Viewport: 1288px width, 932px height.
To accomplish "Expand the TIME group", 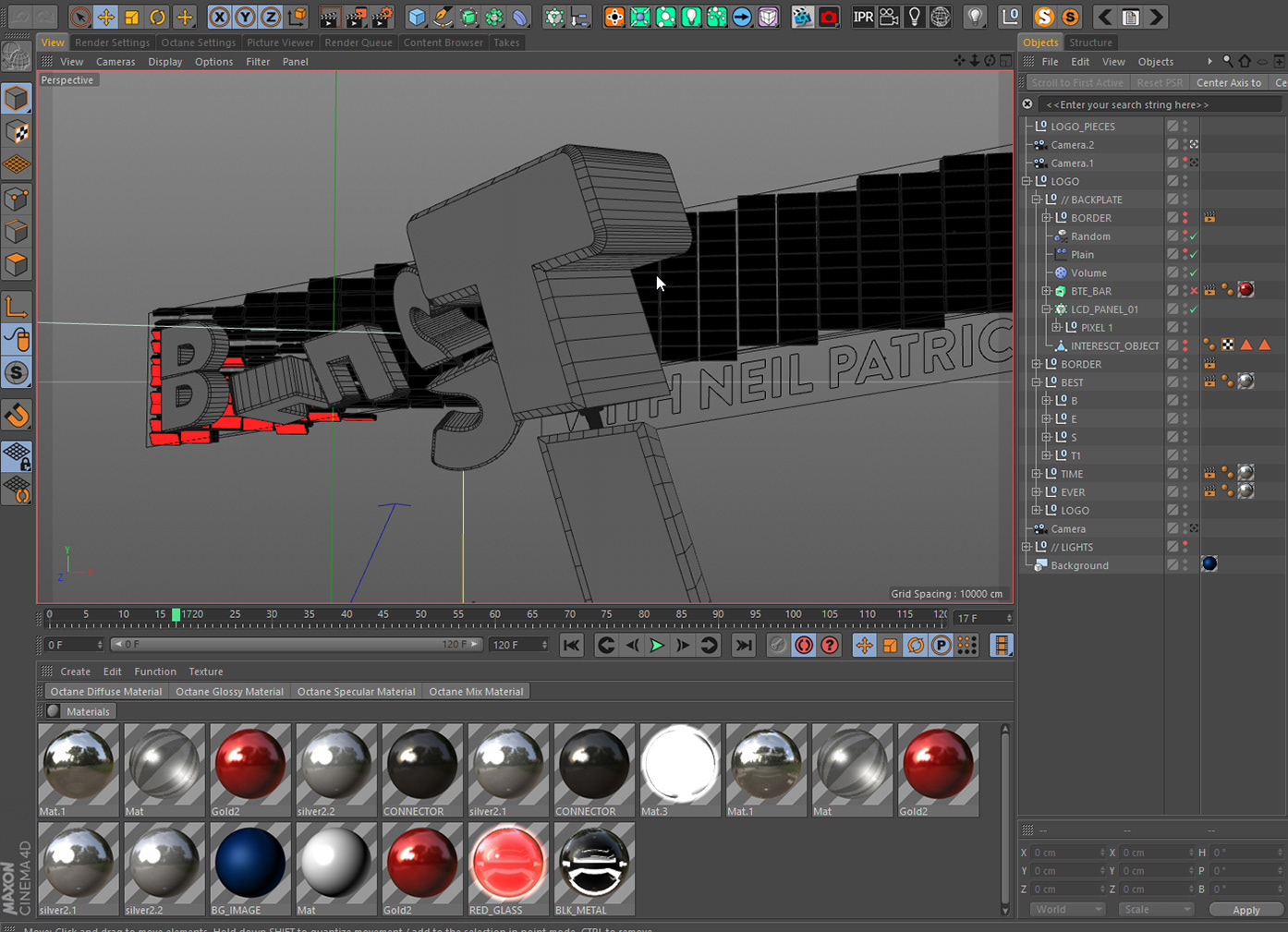I will 1037,474.
